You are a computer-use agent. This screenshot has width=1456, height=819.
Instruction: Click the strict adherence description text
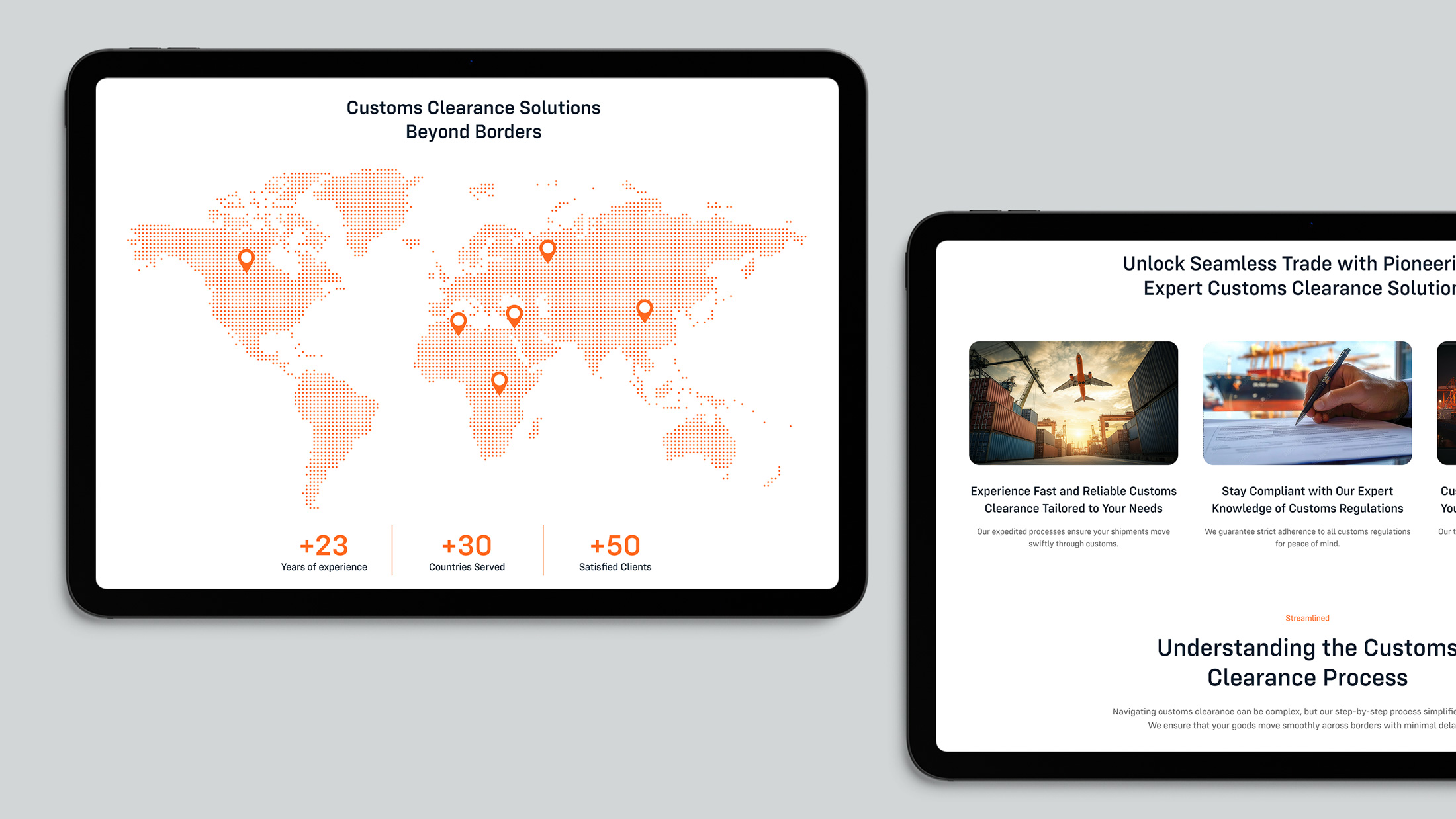click(x=1306, y=537)
